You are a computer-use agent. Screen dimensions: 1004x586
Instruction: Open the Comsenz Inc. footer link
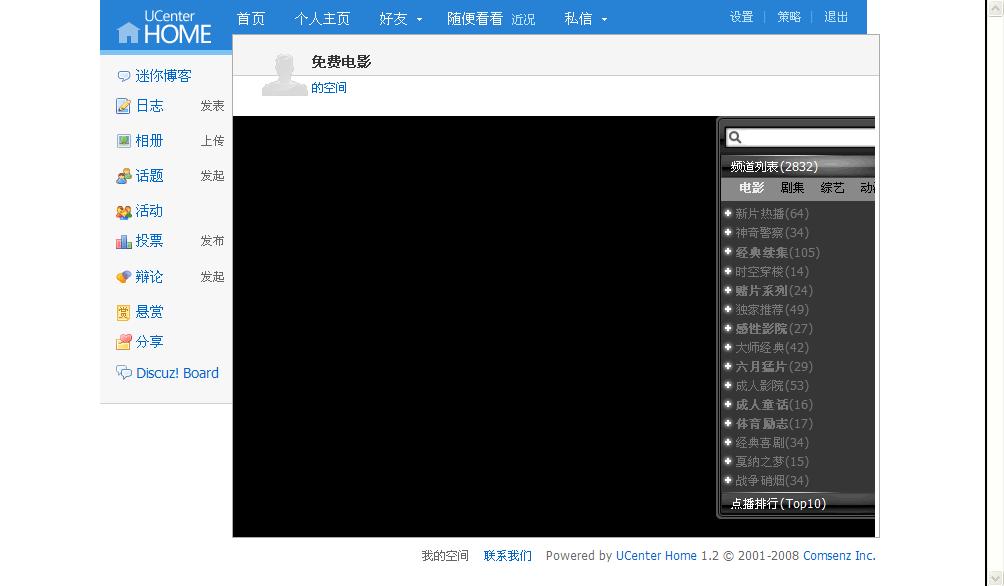pyautogui.click(x=839, y=556)
